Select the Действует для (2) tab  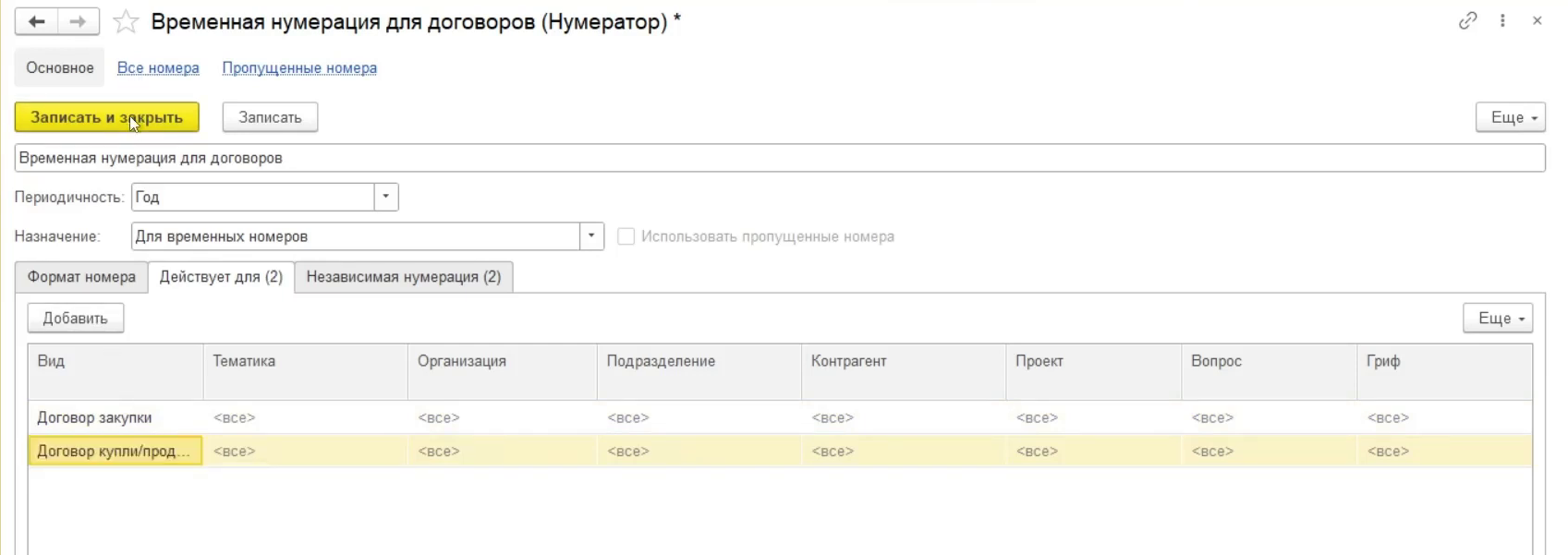221,277
